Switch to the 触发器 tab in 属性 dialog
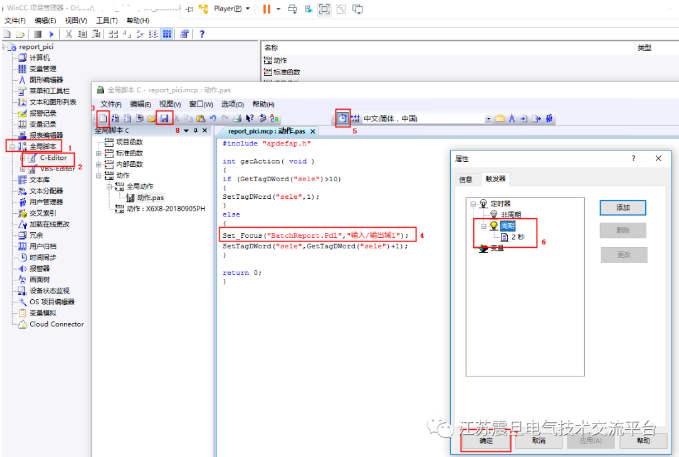 pyautogui.click(x=495, y=179)
